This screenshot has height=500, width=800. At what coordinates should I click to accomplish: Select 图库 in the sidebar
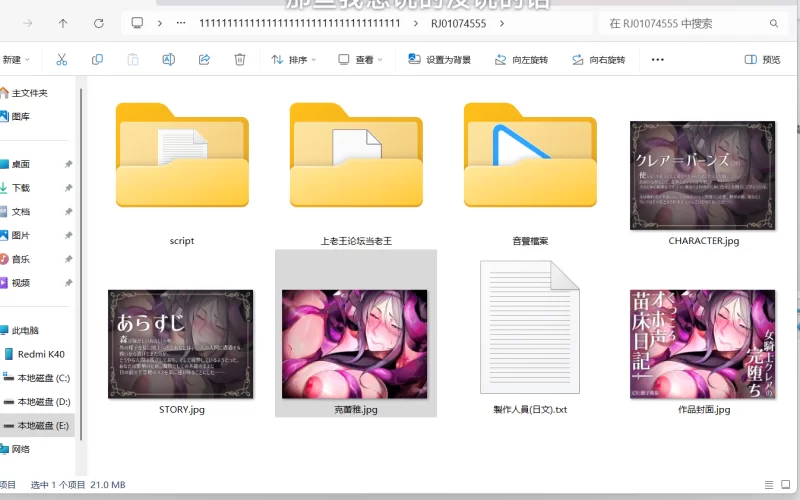pyautogui.click(x=20, y=116)
